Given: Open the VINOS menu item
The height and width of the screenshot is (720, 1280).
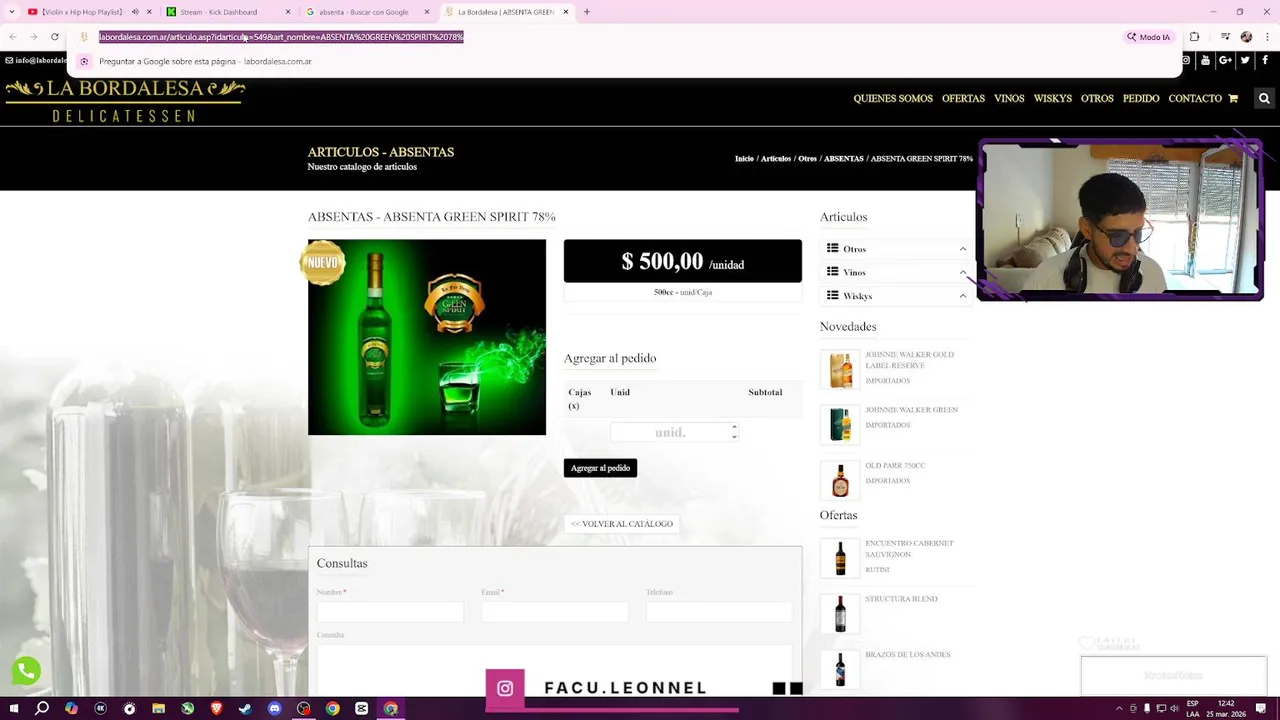Looking at the screenshot, I should (1009, 98).
